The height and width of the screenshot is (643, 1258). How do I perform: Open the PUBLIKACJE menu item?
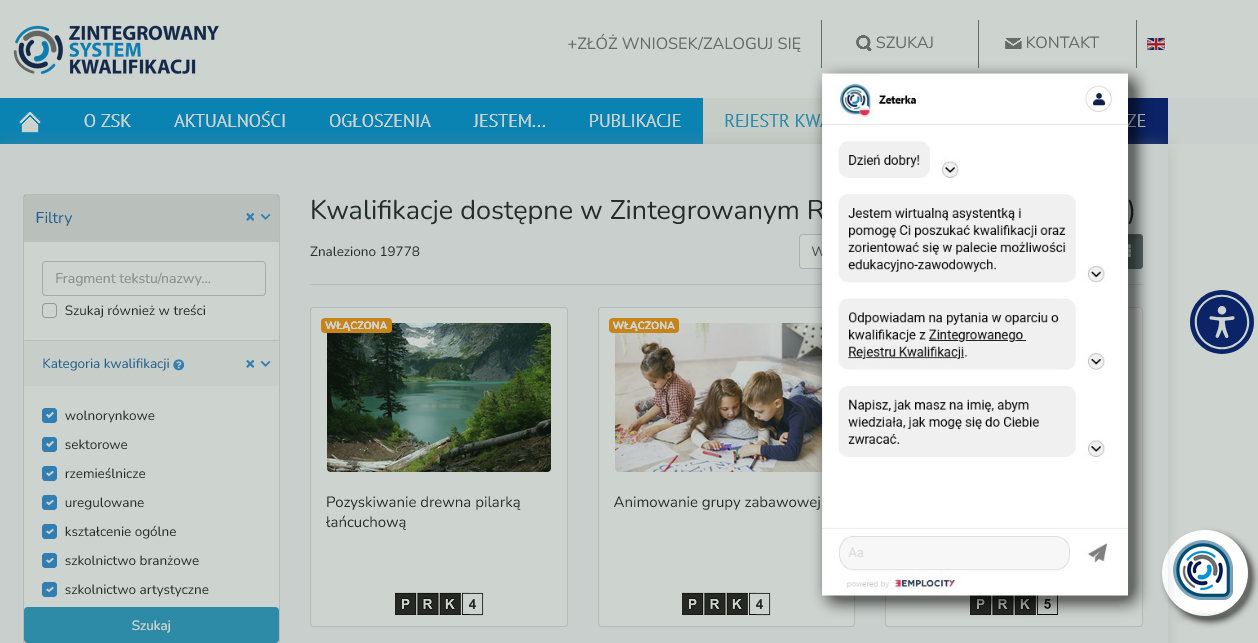pyautogui.click(x=635, y=121)
